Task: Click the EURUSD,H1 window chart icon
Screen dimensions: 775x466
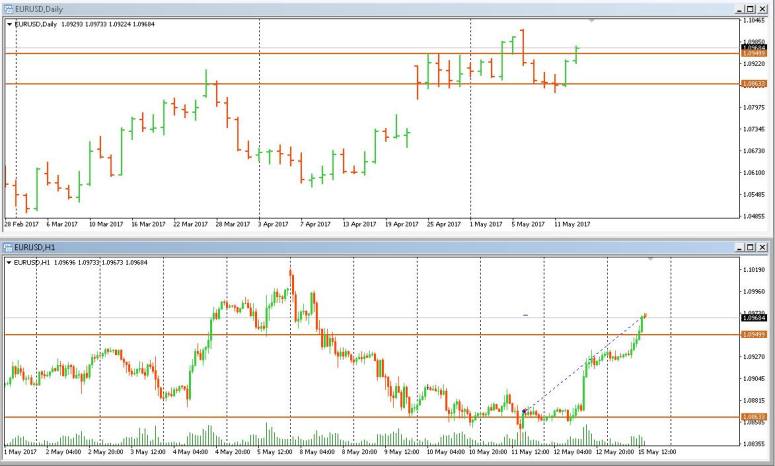Action: click(8, 246)
